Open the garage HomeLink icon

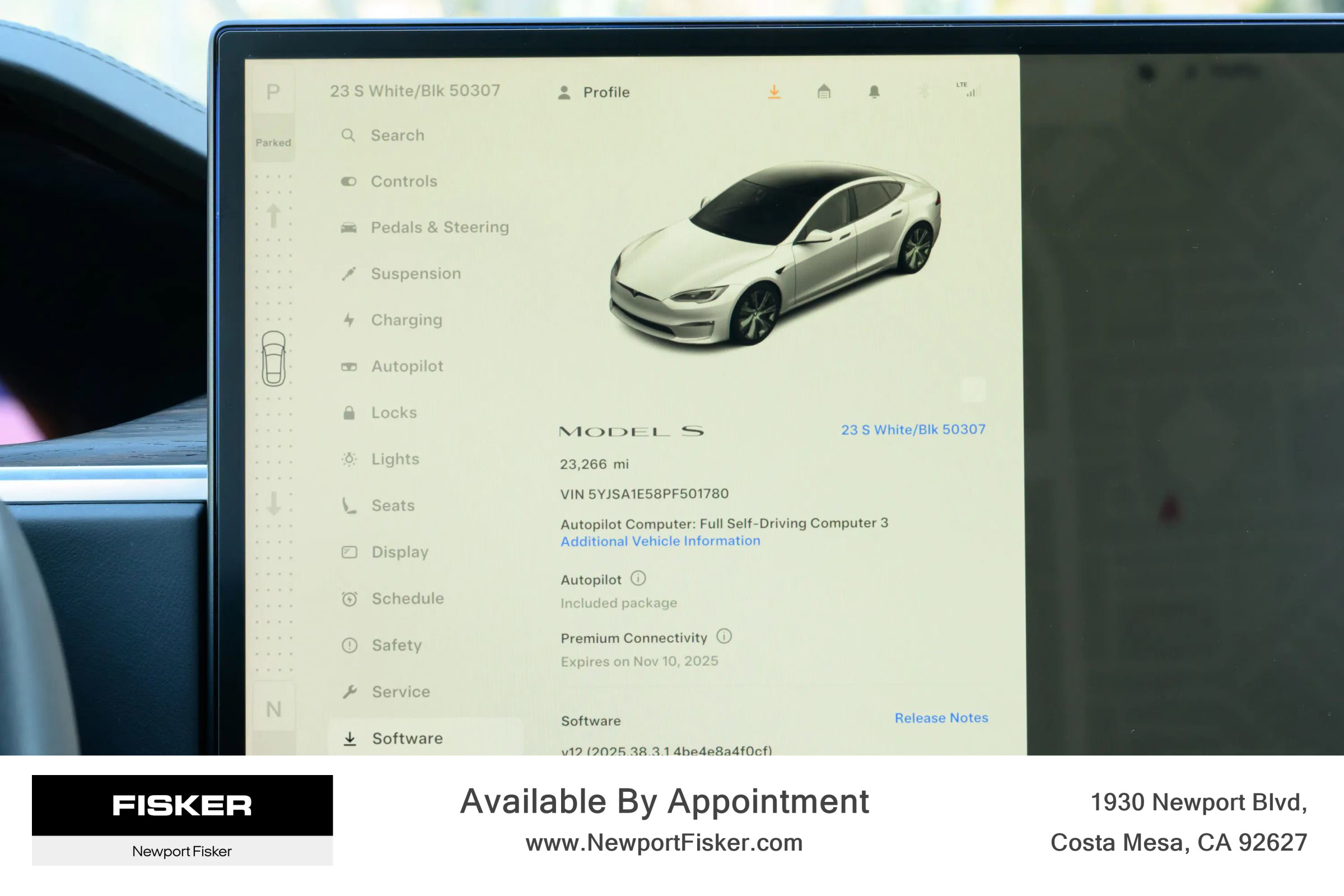(823, 91)
